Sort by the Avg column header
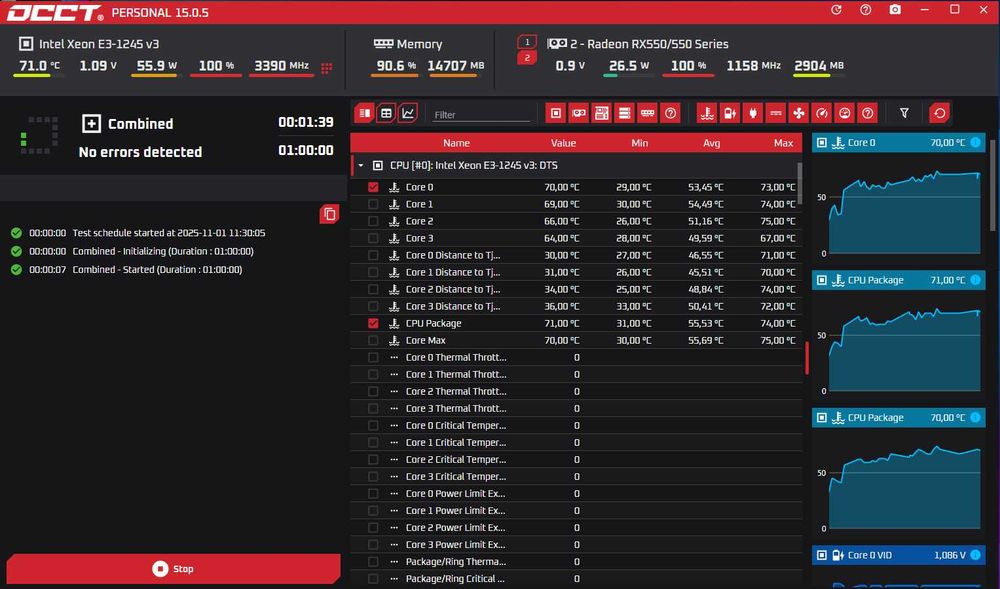The image size is (1000, 589). (x=712, y=143)
